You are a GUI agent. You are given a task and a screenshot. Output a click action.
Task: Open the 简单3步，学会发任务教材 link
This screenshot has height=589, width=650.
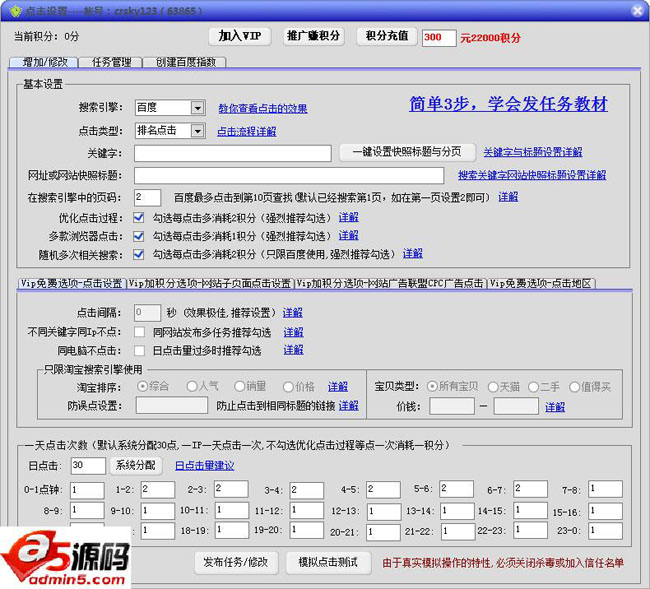point(508,104)
